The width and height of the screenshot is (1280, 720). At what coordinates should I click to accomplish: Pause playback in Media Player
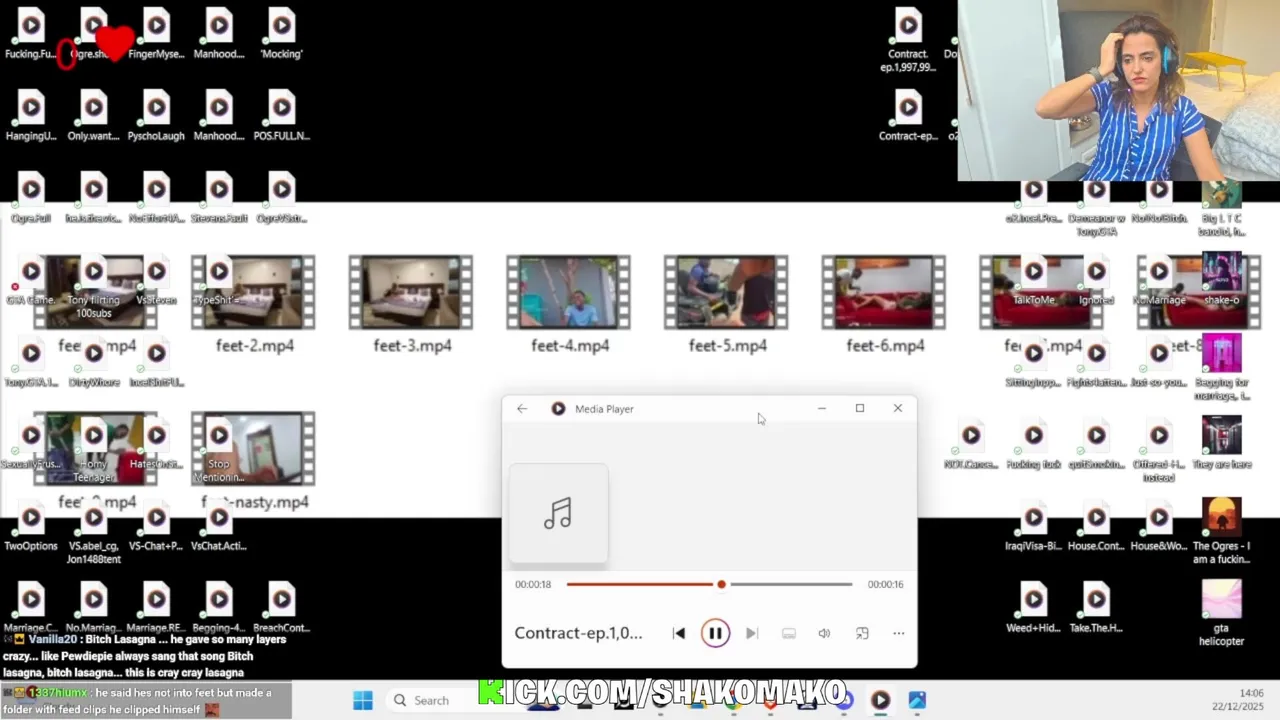coord(715,633)
